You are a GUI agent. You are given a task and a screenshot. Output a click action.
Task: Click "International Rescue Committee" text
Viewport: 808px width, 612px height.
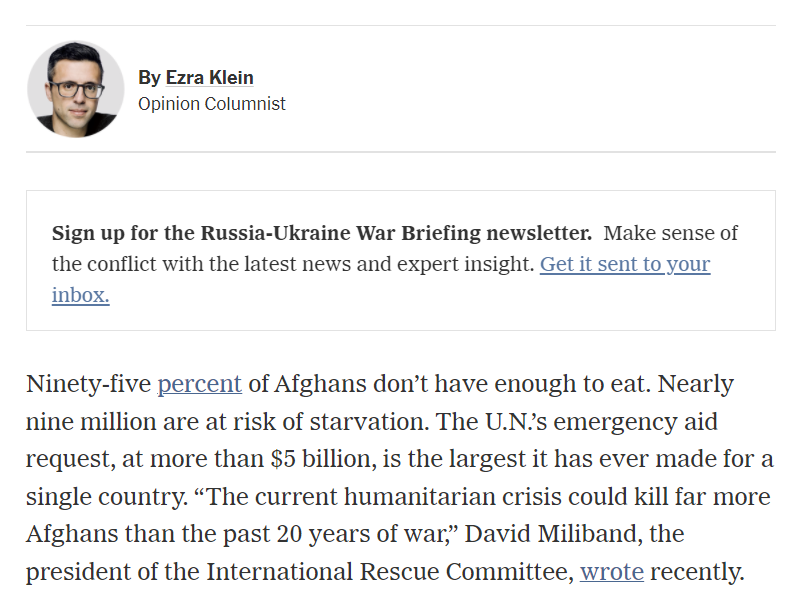click(x=388, y=572)
